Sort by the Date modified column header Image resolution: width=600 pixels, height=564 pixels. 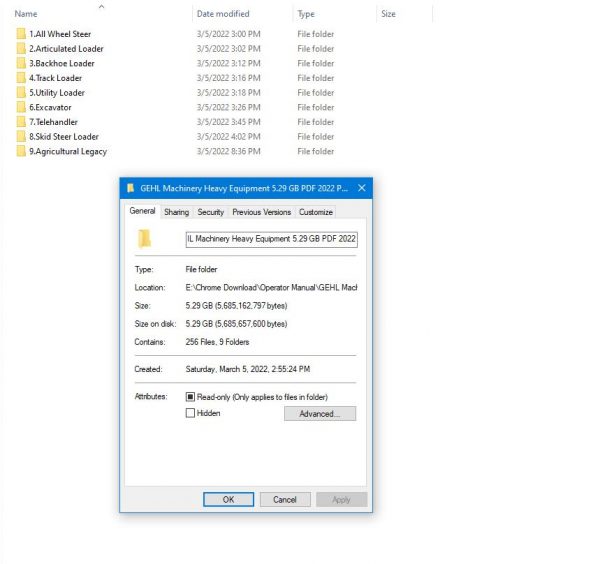click(223, 14)
